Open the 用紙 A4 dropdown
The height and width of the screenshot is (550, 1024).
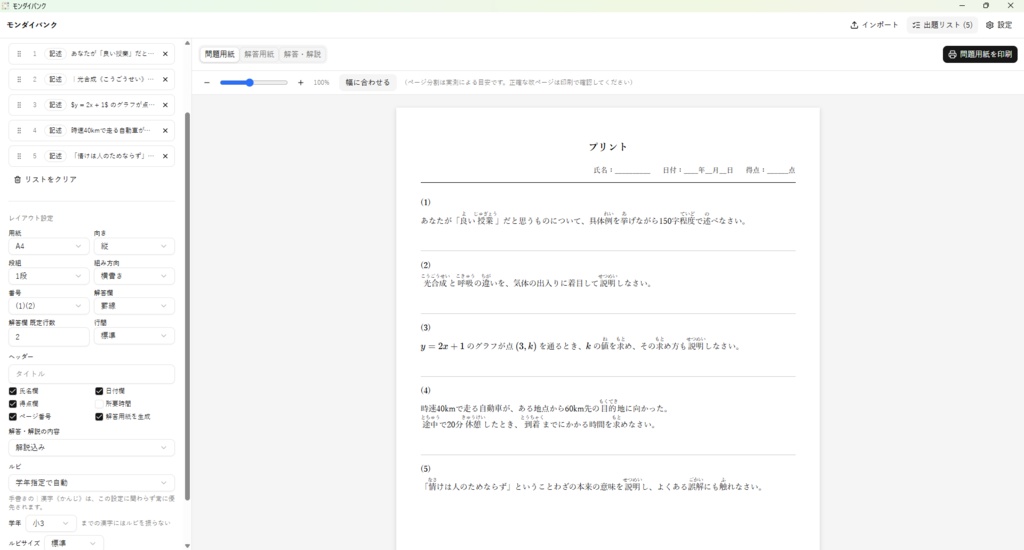pos(48,246)
